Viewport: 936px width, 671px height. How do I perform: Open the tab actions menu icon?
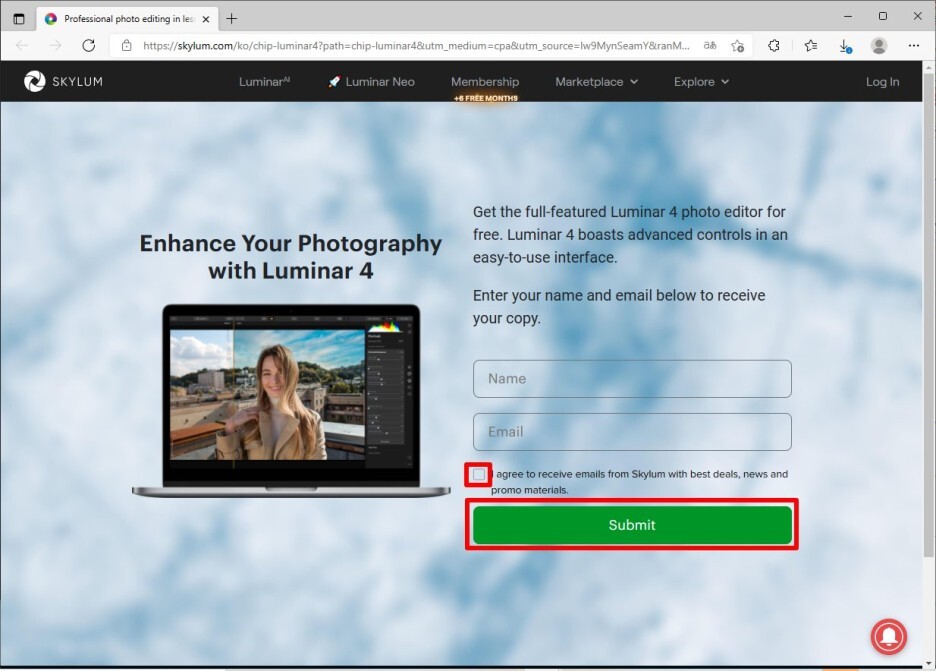click(19, 19)
